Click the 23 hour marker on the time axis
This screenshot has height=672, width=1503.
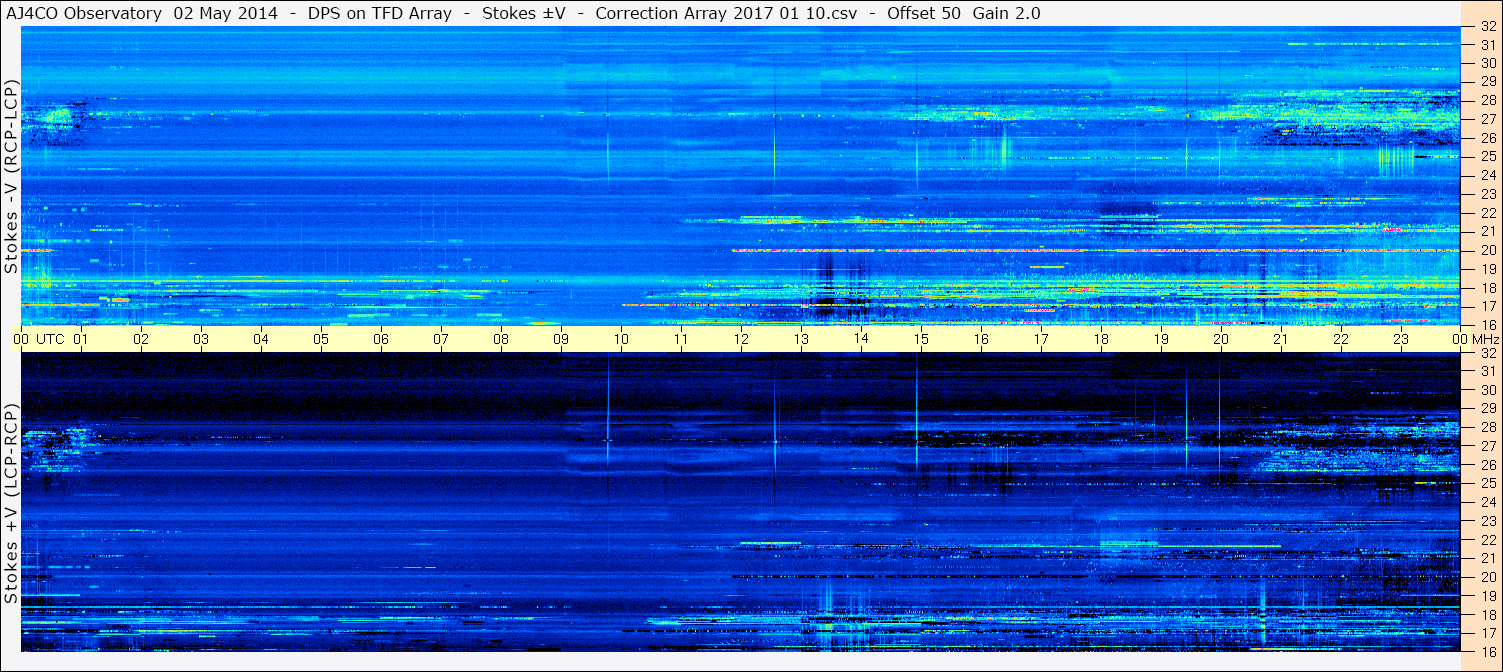tap(1401, 339)
